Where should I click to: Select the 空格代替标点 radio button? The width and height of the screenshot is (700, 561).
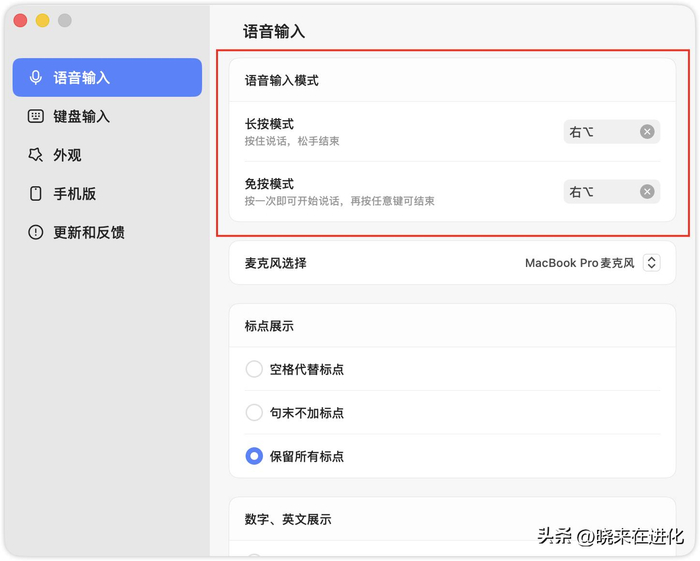(254, 369)
